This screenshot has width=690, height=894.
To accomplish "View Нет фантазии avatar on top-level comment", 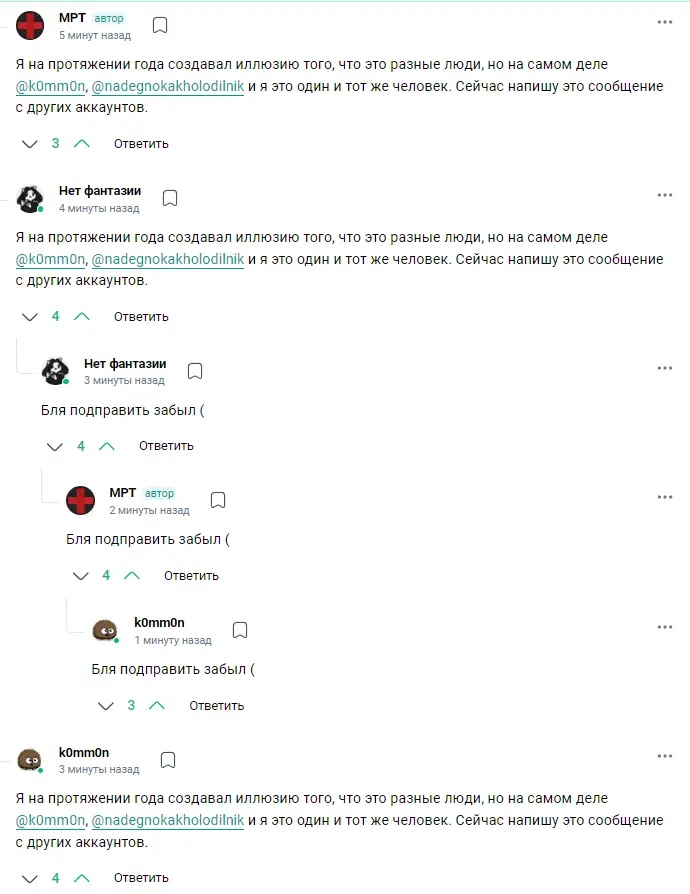I will point(30,199).
